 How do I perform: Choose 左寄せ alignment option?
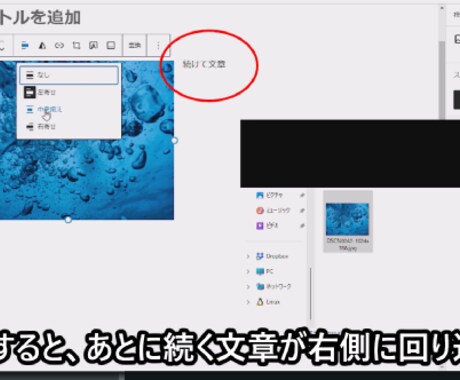pos(69,92)
